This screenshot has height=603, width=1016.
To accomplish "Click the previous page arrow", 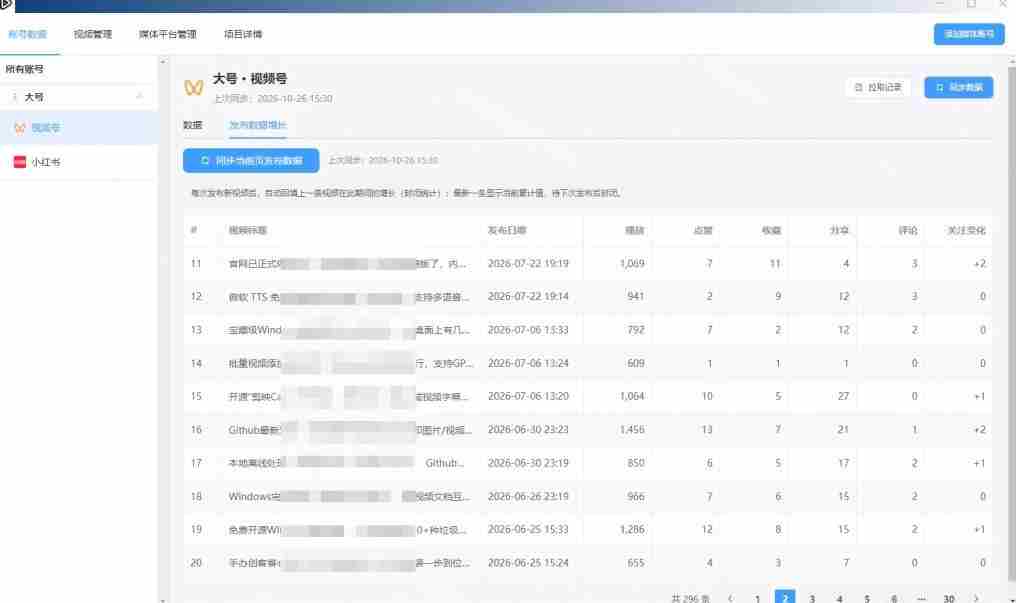I will pyautogui.click(x=731, y=598).
